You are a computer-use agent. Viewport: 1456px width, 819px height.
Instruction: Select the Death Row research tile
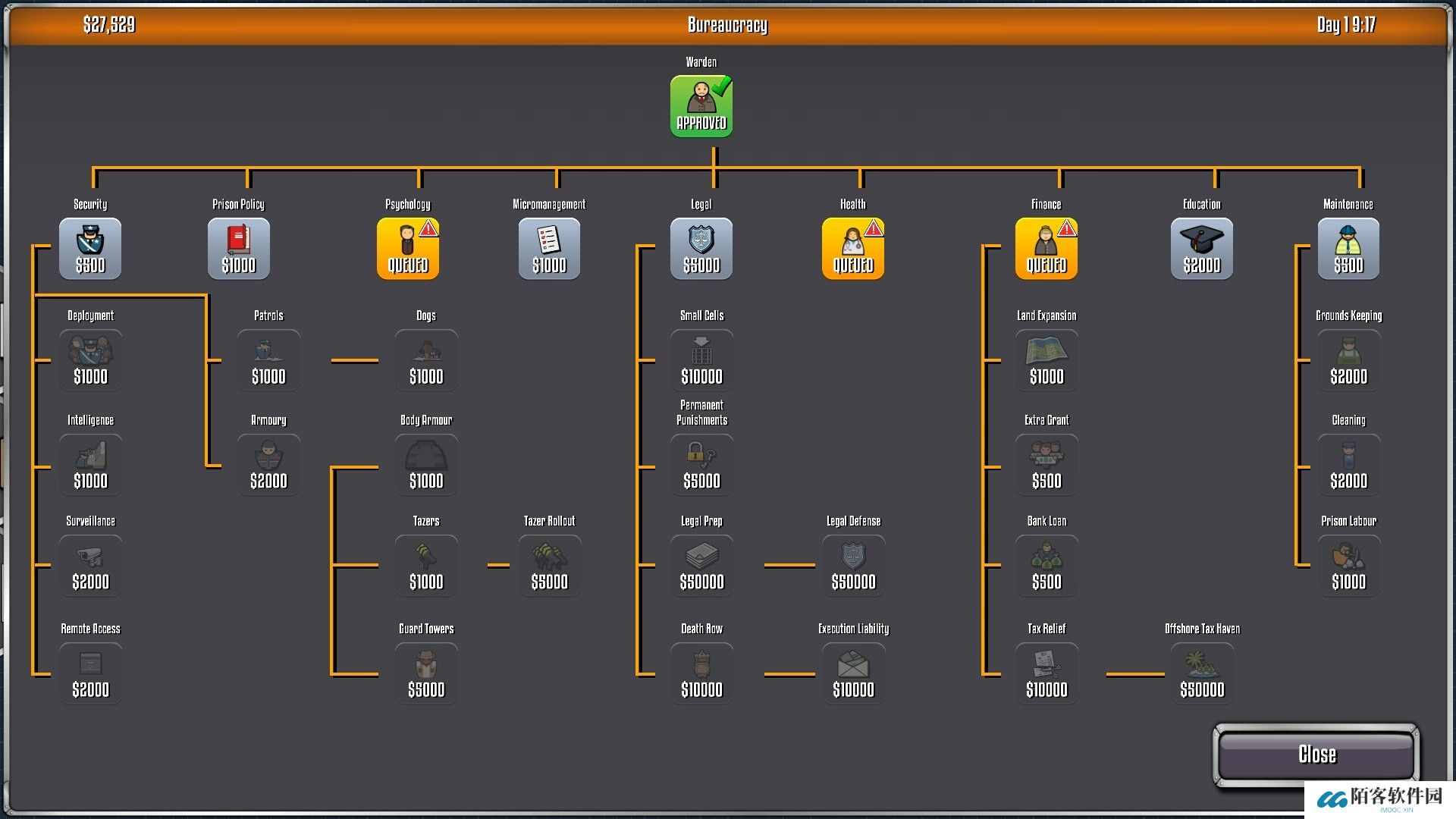(x=701, y=673)
